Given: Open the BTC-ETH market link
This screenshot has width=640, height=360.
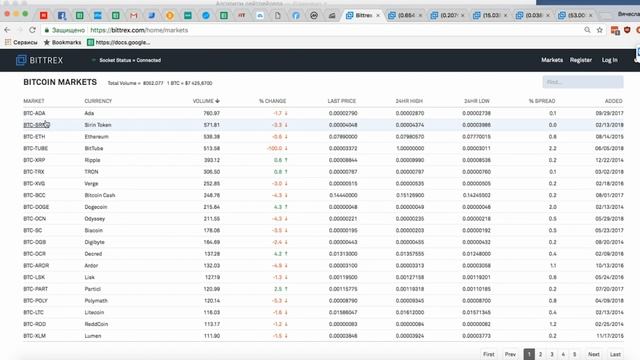Looking at the screenshot, I should coord(34,137).
